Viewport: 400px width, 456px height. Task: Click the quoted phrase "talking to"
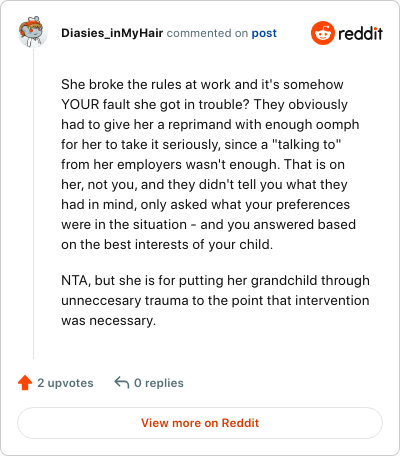pyautogui.click(x=306, y=144)
